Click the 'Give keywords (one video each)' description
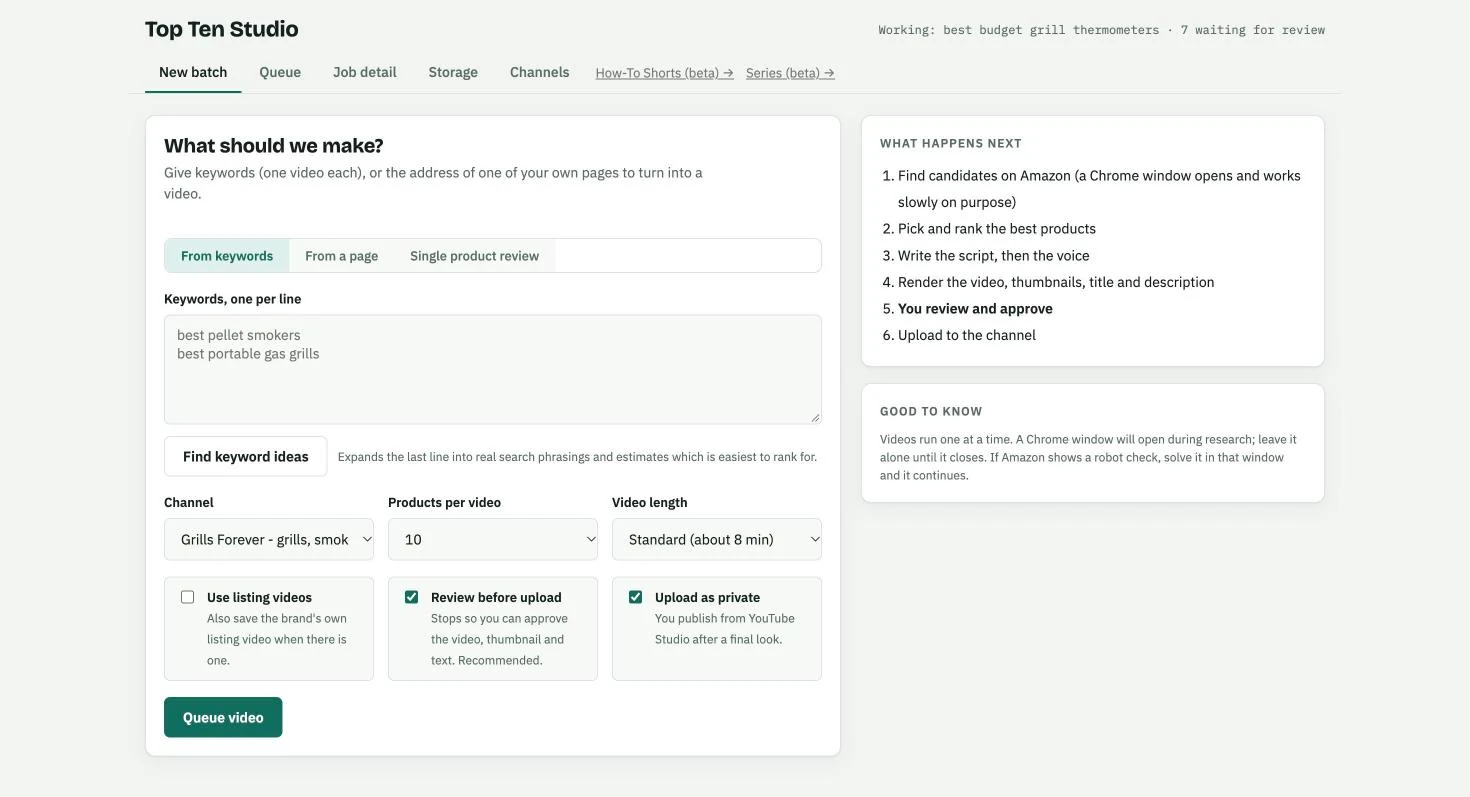 tap(433, 183)
